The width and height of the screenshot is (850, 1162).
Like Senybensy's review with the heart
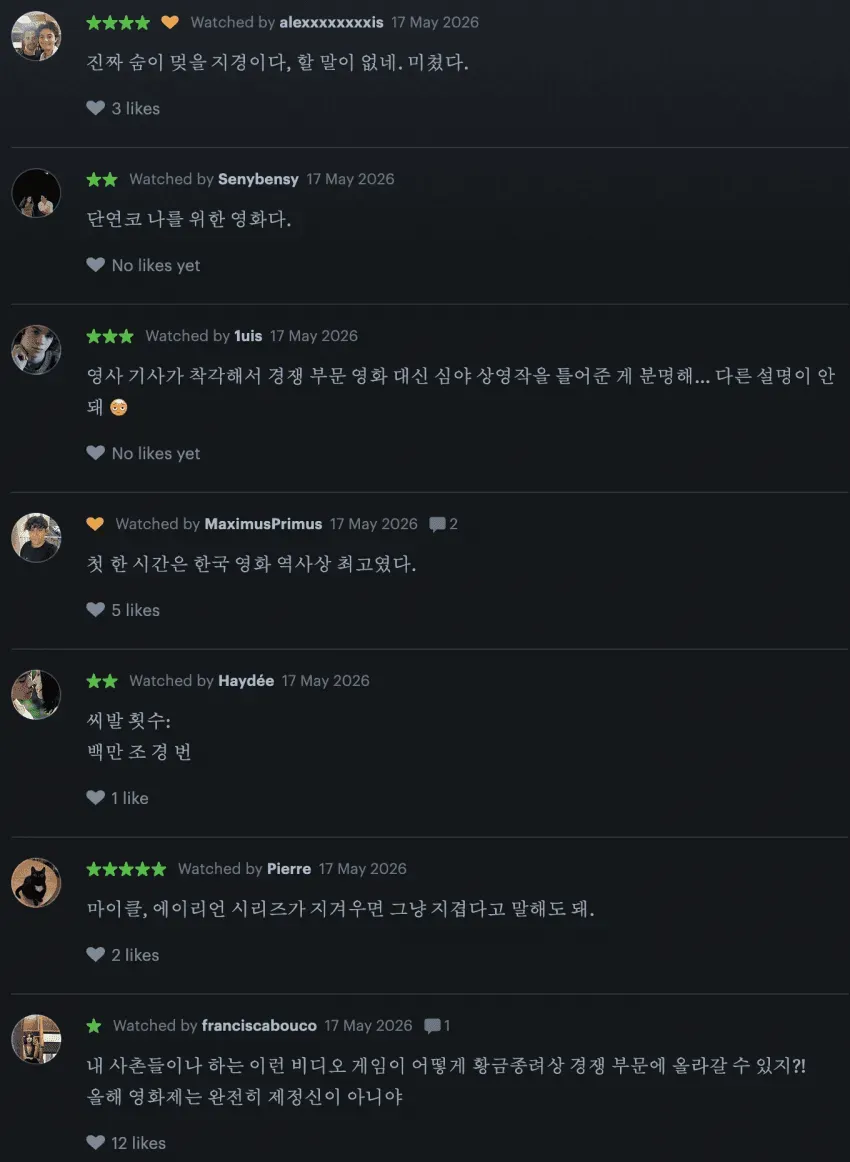[x=96, y=265]
